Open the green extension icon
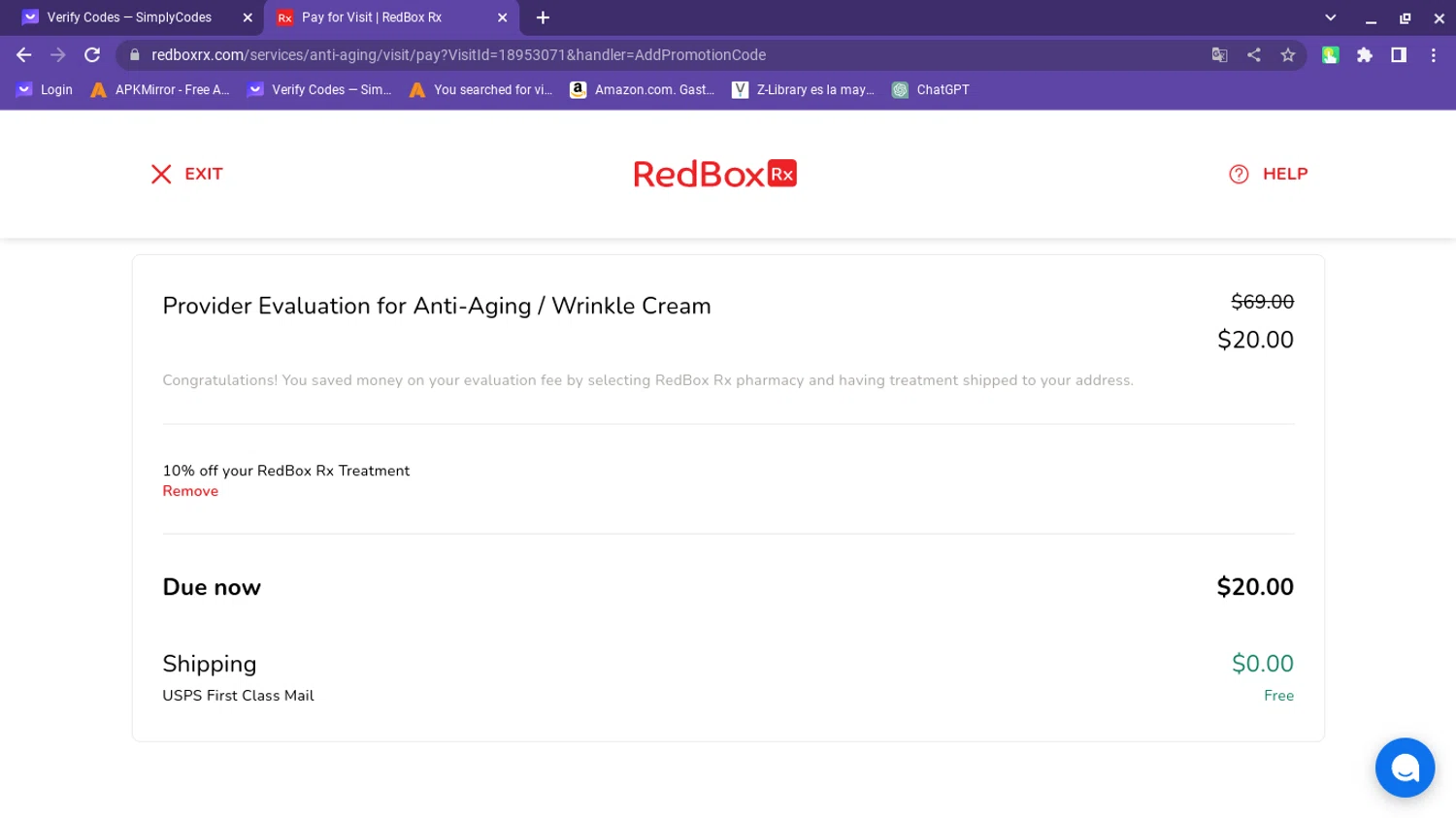The width and height of the screenshot is (1456, 818). pos(1331,55)
